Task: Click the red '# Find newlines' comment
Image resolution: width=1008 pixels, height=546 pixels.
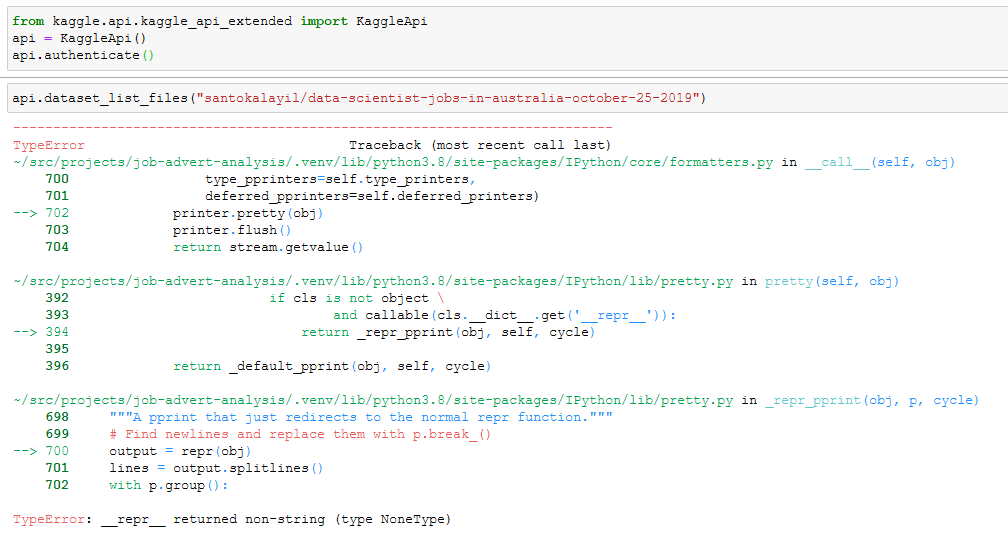Action: point(300,434)
